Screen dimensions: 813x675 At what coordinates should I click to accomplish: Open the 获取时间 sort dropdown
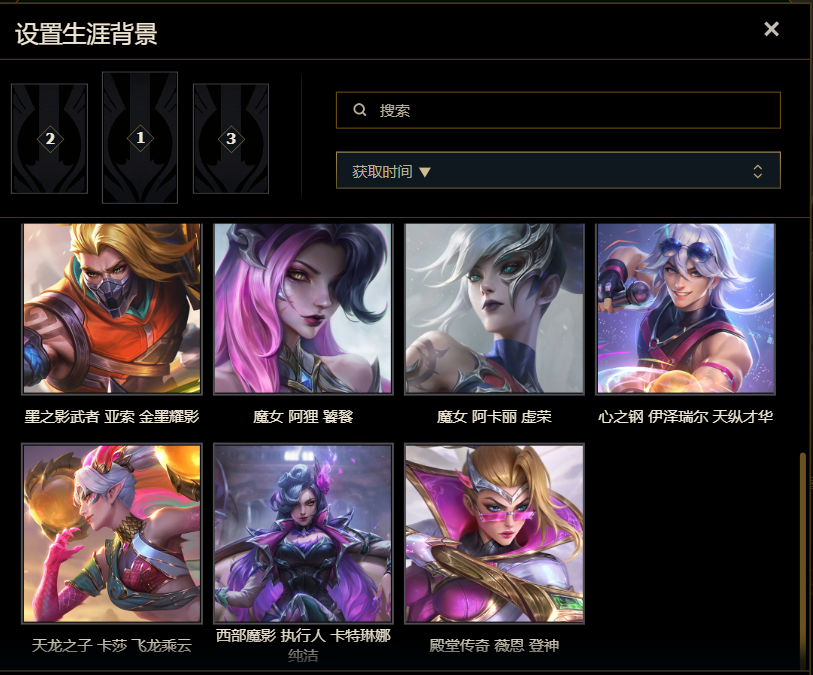click(x=558, y=170)
